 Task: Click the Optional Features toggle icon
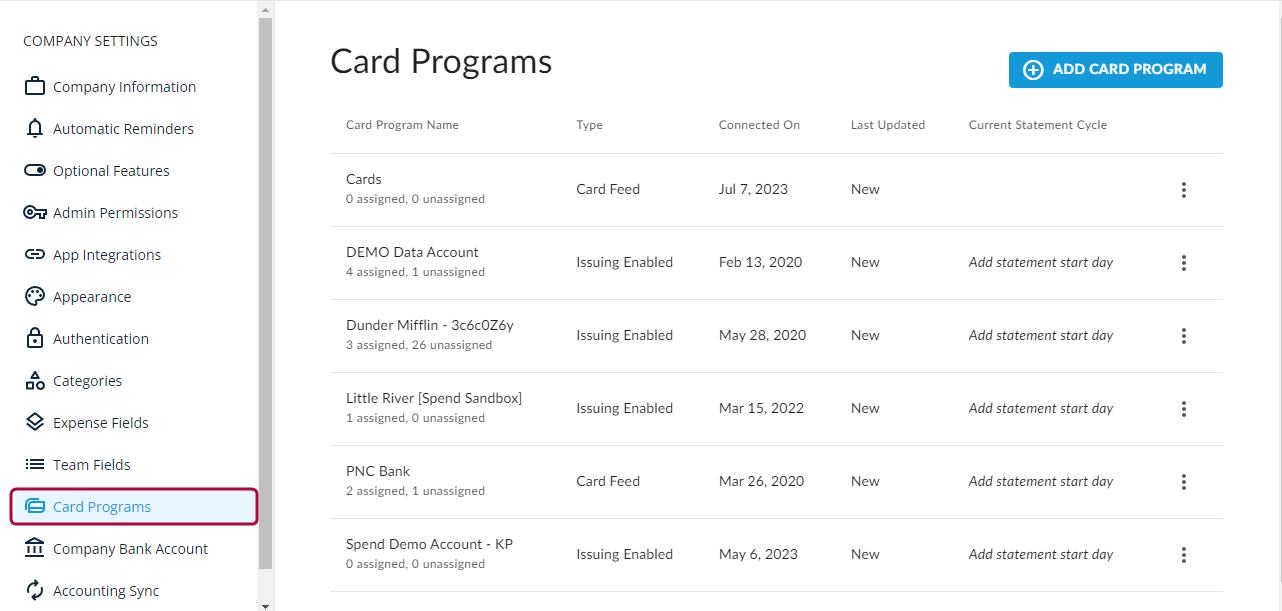pos(34,170)
